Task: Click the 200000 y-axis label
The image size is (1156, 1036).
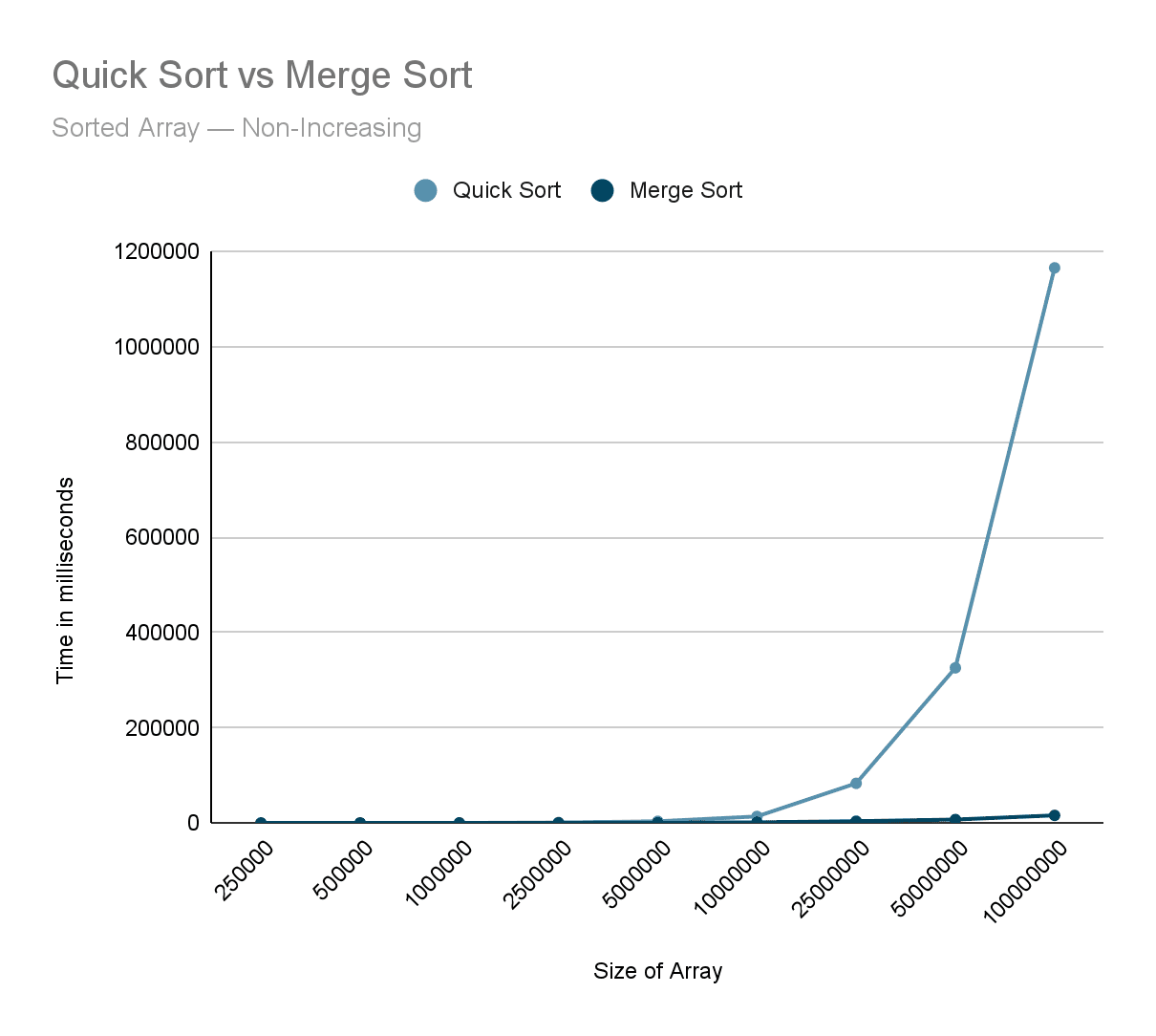Action: 162,727
